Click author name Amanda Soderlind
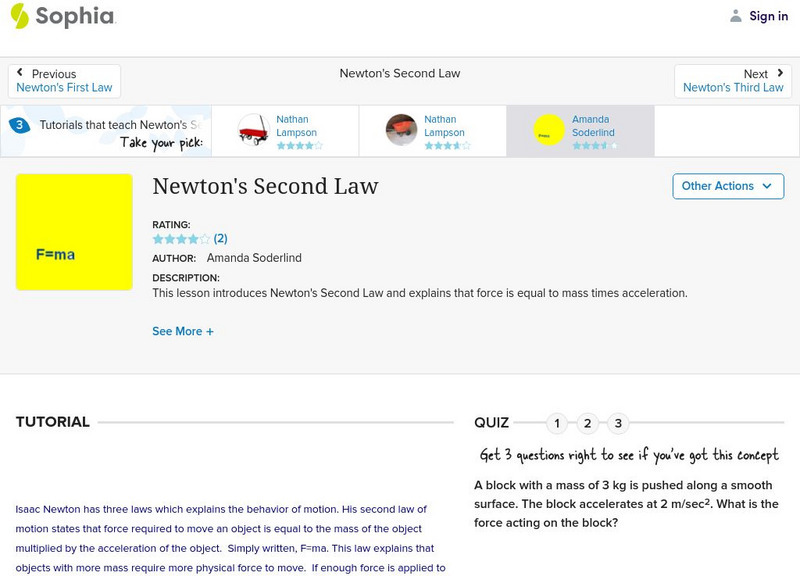The height and width of the screenshot is (576, 800). click(x=254, y=258)
